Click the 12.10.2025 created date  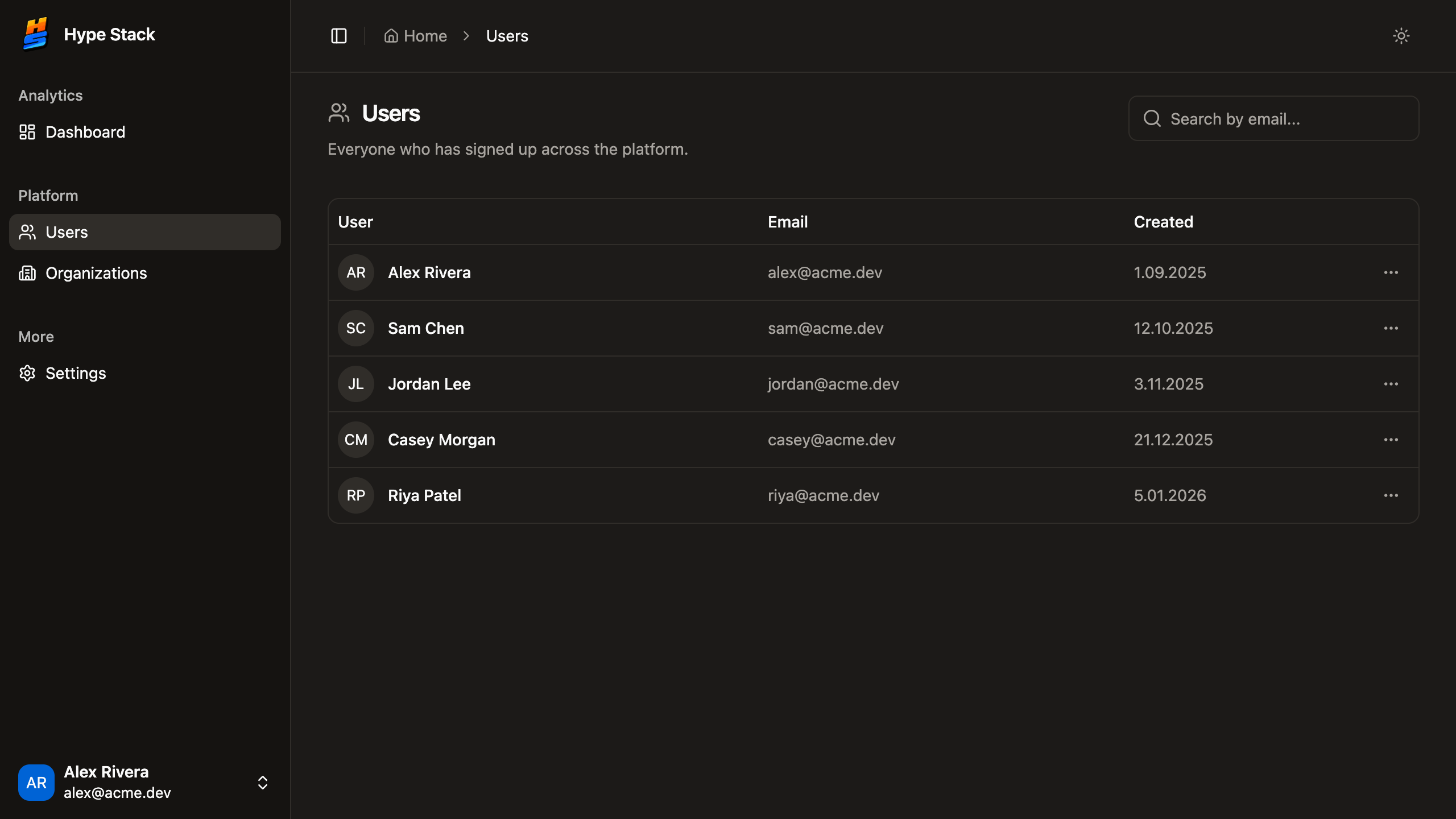click(1173, 328)
